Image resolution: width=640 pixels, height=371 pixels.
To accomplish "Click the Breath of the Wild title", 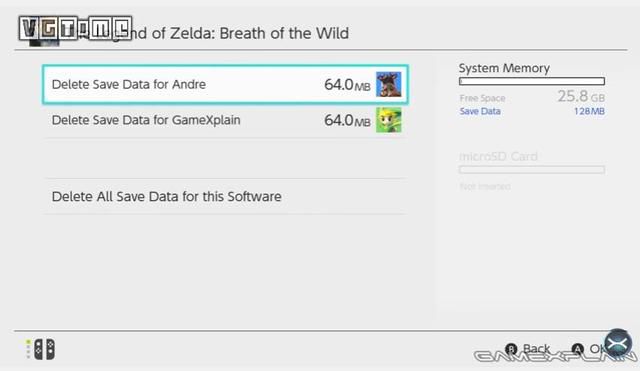I will pyautogui.click(x=284, y=33).
